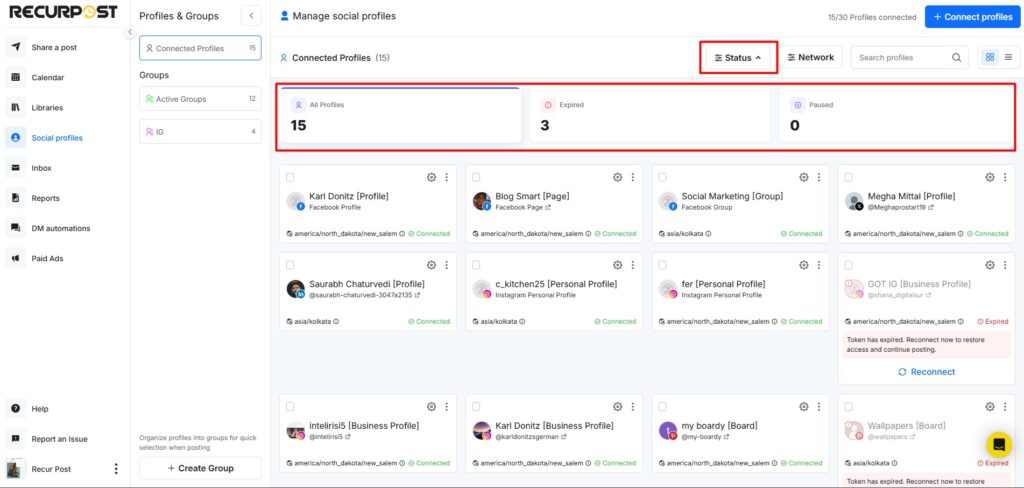Viewport: 1024px width, 488px height.
Task: Tick checkbox on intelirisi5 [Business Profile] card
Action: point(290,406)
